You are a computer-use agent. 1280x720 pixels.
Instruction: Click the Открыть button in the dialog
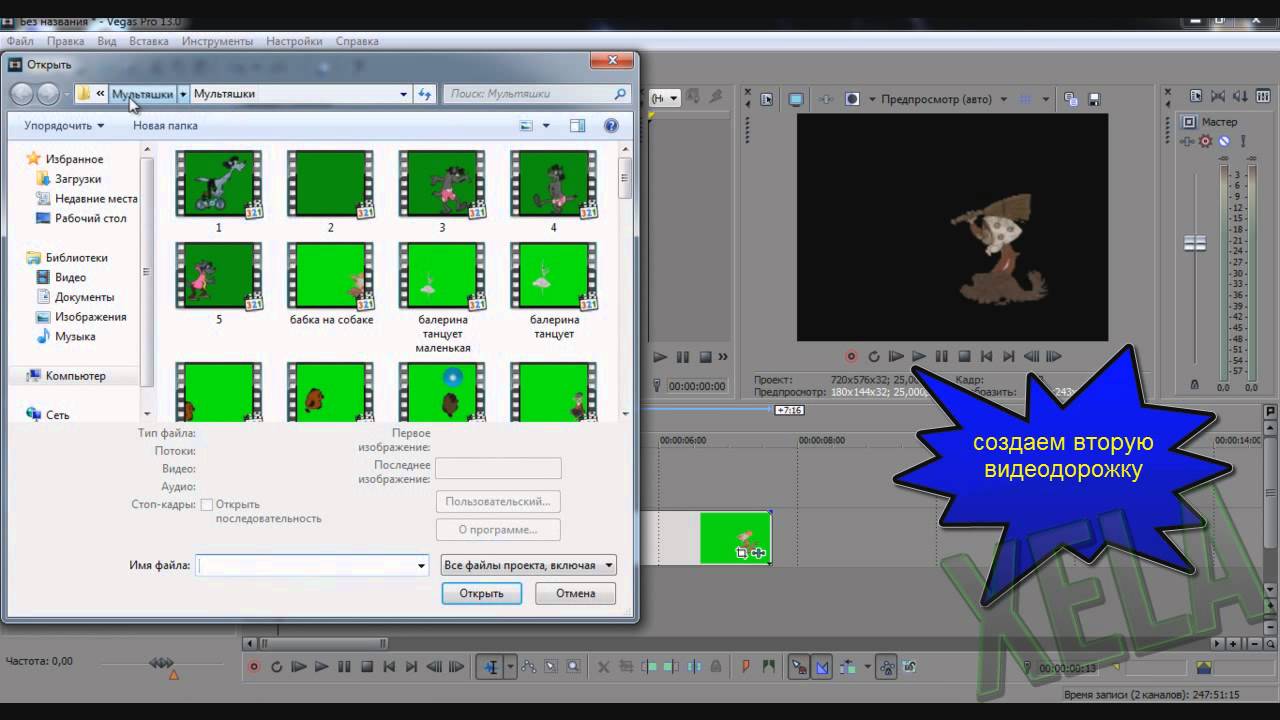[x=482, y=593]
